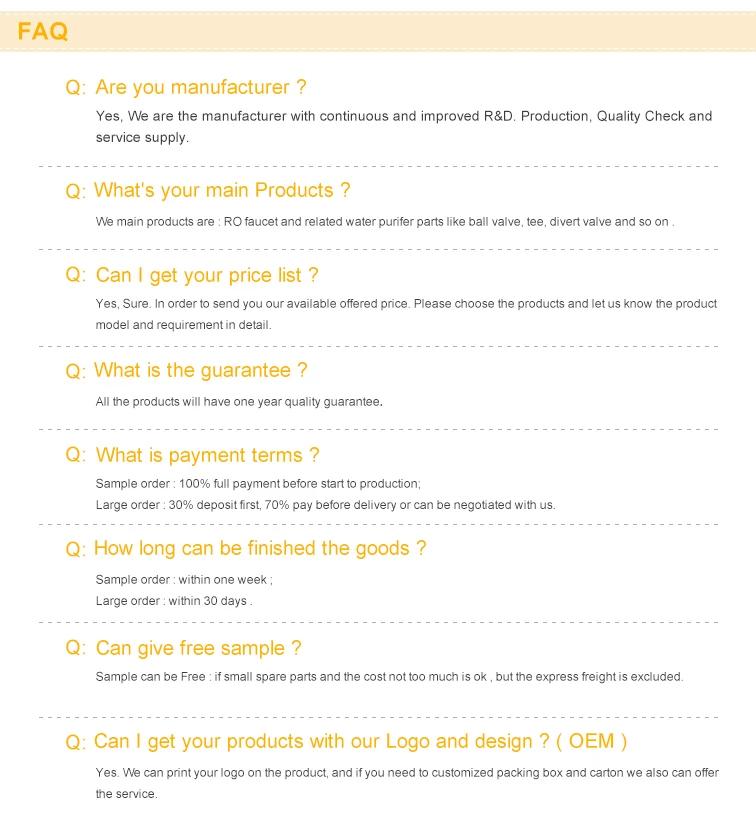Screen dimensions: 756x819
Task: Click 'How long can be finished the goods ?'
Action: [x=260, y=548]
